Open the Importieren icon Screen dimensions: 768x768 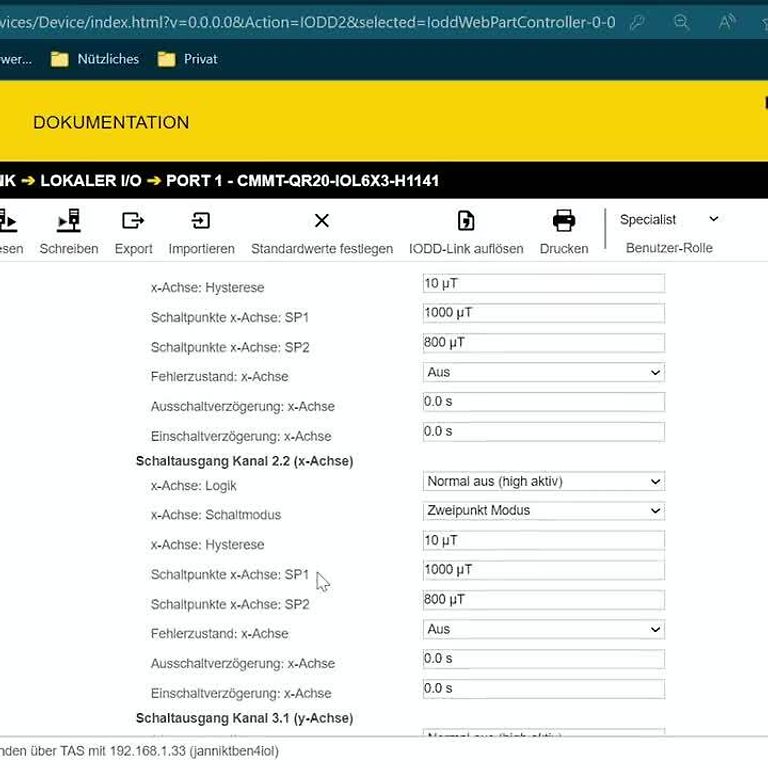(x=201, y=221)
